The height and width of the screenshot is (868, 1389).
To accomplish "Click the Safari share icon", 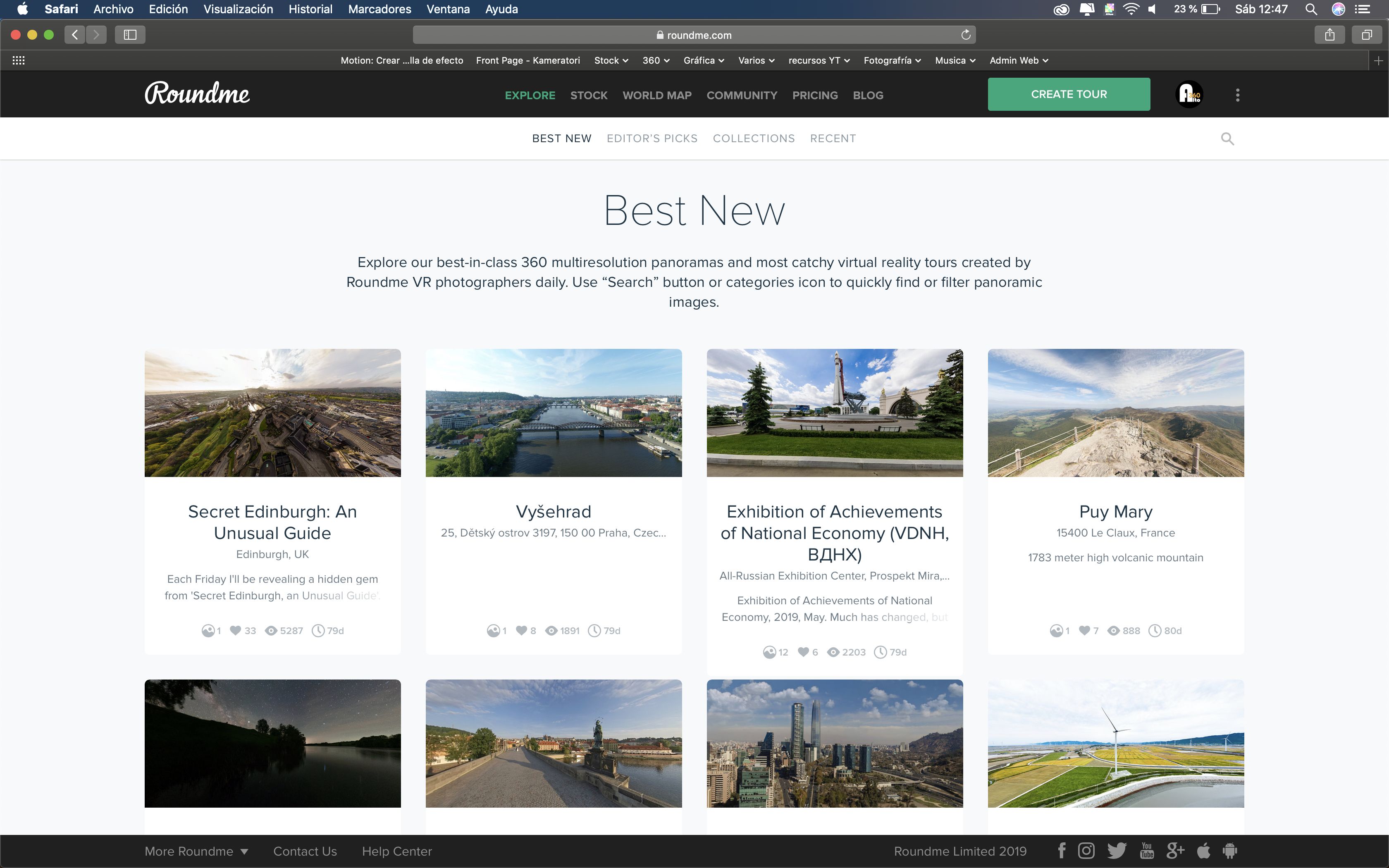I will point(1329,35).
